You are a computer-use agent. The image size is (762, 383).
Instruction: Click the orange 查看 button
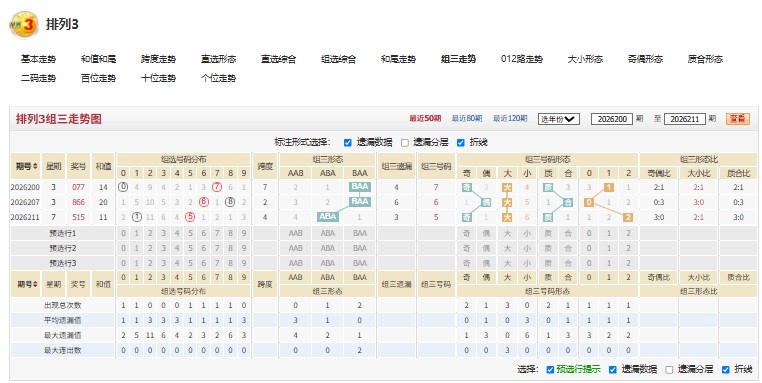pyautogui.click(x=738, y=119)
